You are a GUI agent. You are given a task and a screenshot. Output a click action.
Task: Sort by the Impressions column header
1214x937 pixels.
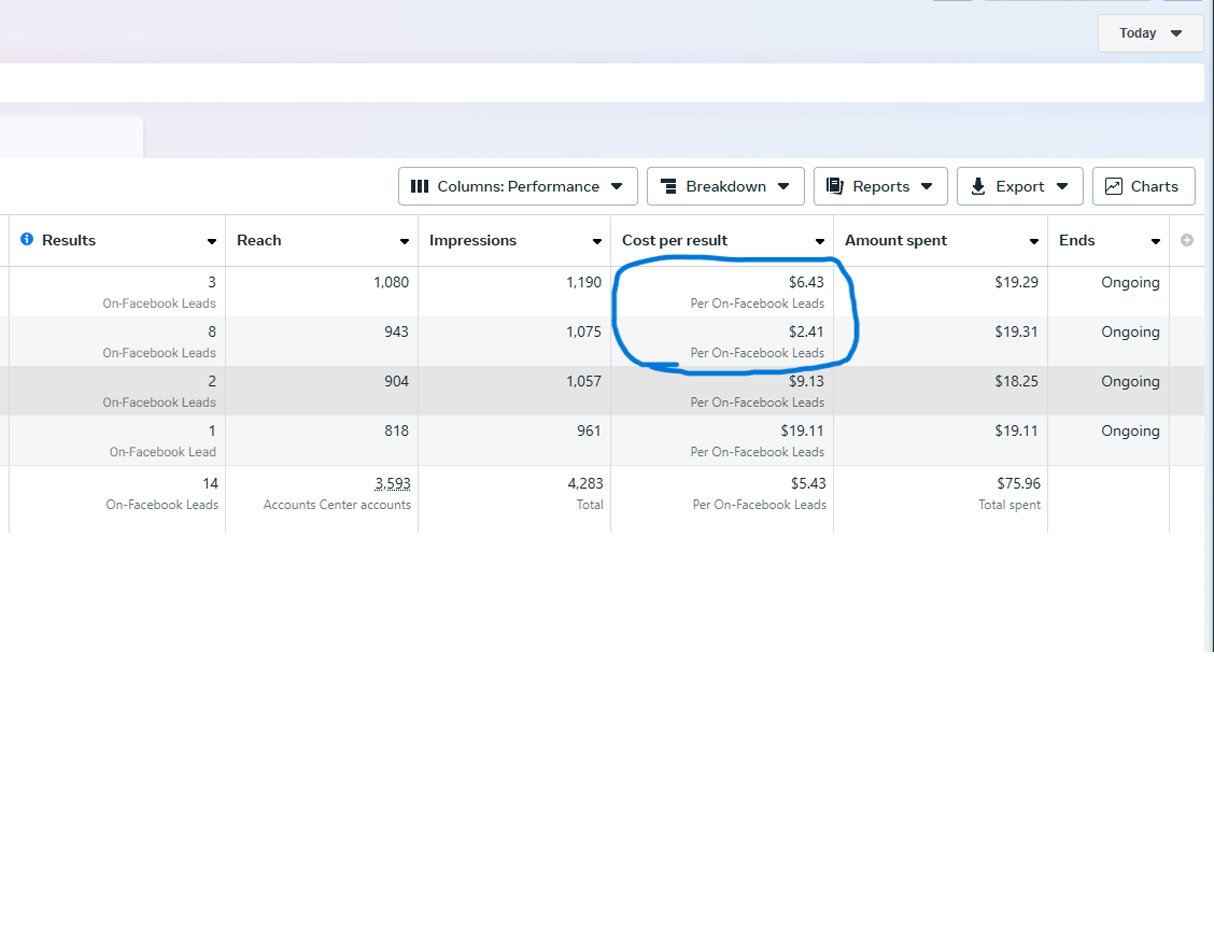(473, 240)
